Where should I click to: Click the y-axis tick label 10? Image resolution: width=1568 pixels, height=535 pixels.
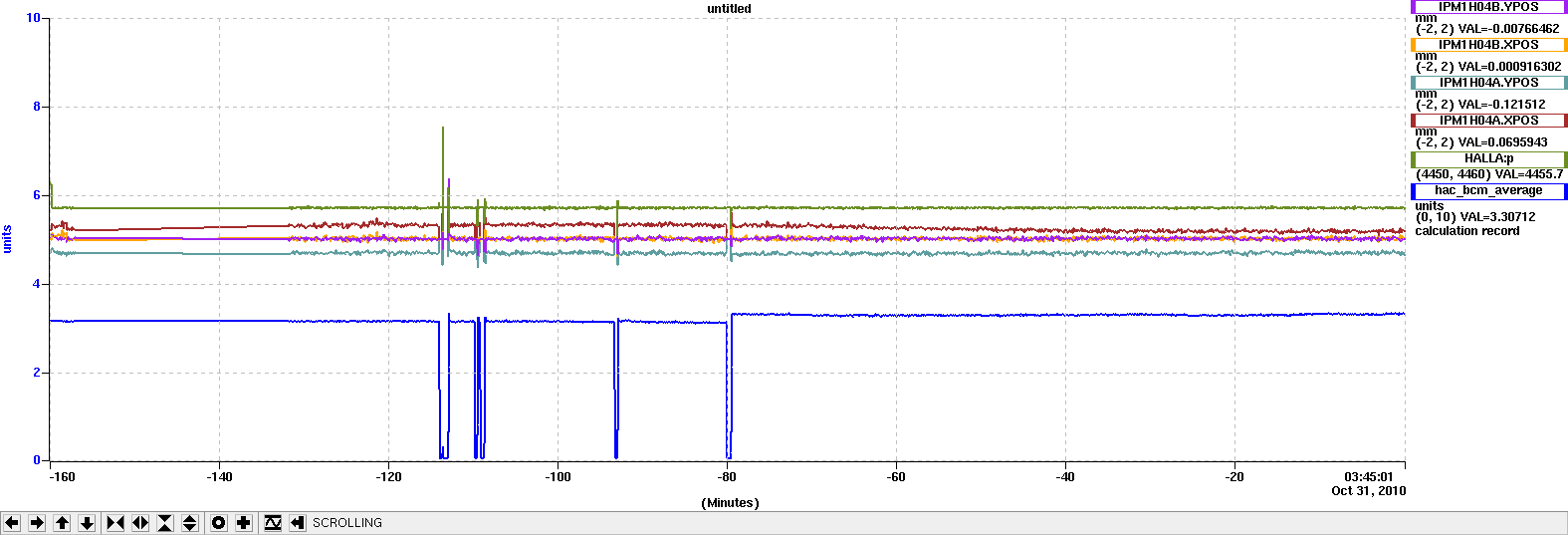(34, 18)
